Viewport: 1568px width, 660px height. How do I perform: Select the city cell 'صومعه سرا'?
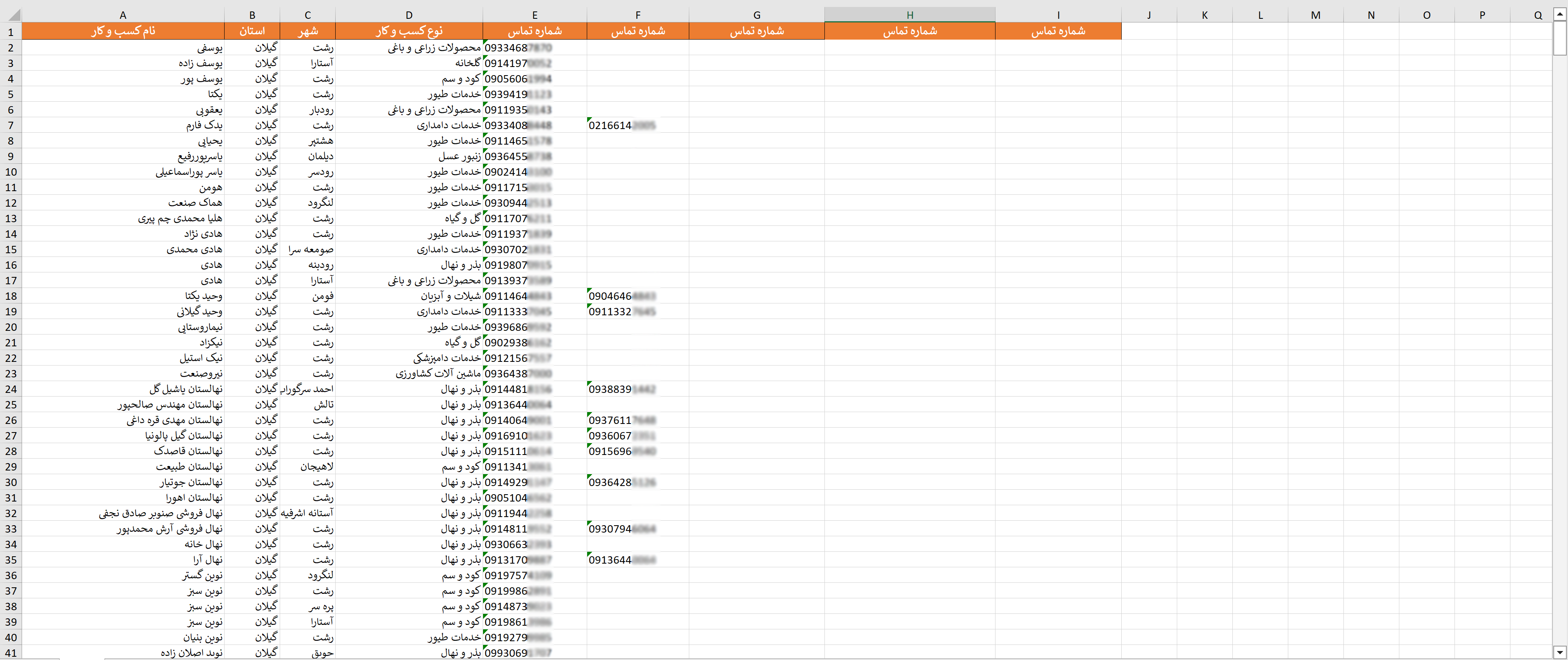307,249
